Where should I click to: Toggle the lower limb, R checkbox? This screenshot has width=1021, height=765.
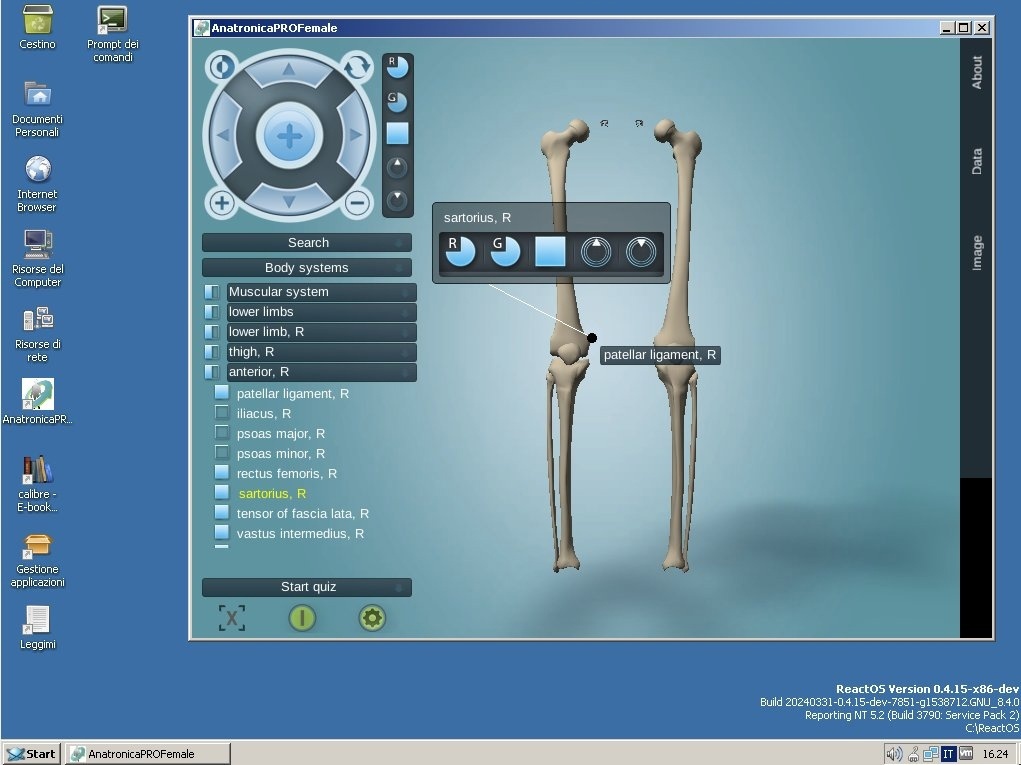212,332
